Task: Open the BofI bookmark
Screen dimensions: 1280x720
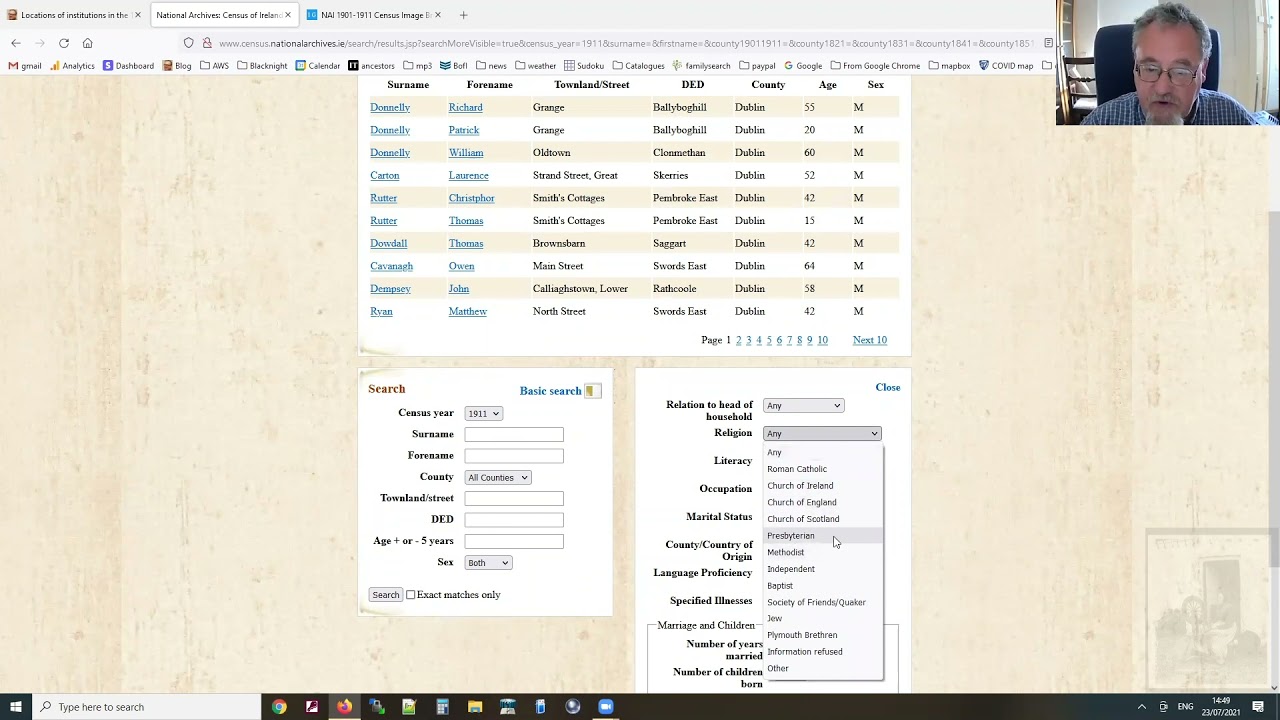Action: tap(453, 66)
